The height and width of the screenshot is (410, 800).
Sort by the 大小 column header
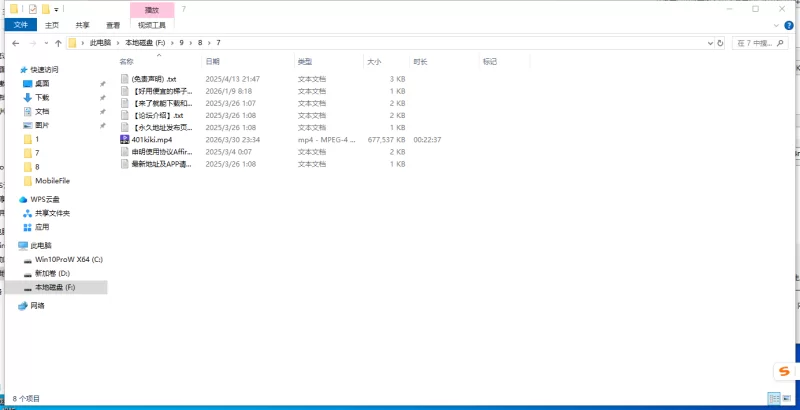point(374,62)
